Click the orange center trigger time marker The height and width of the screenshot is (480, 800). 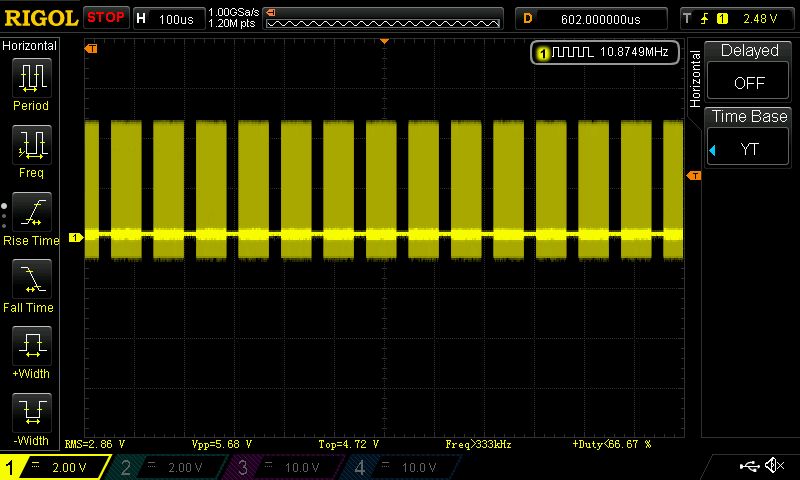point(385,41)
